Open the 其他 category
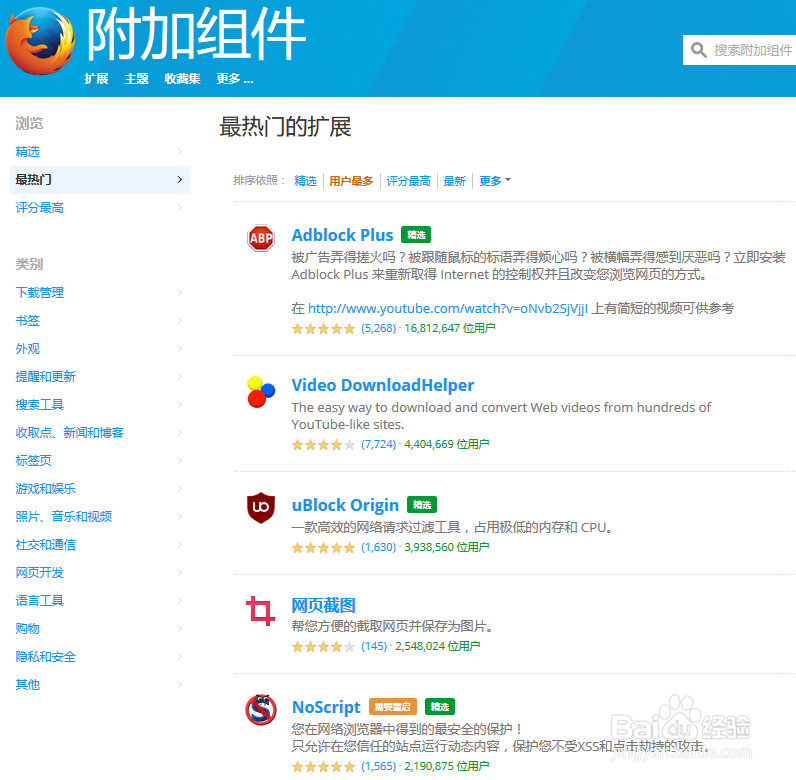The width and height of the screenshot is (796, 780). 27,685
